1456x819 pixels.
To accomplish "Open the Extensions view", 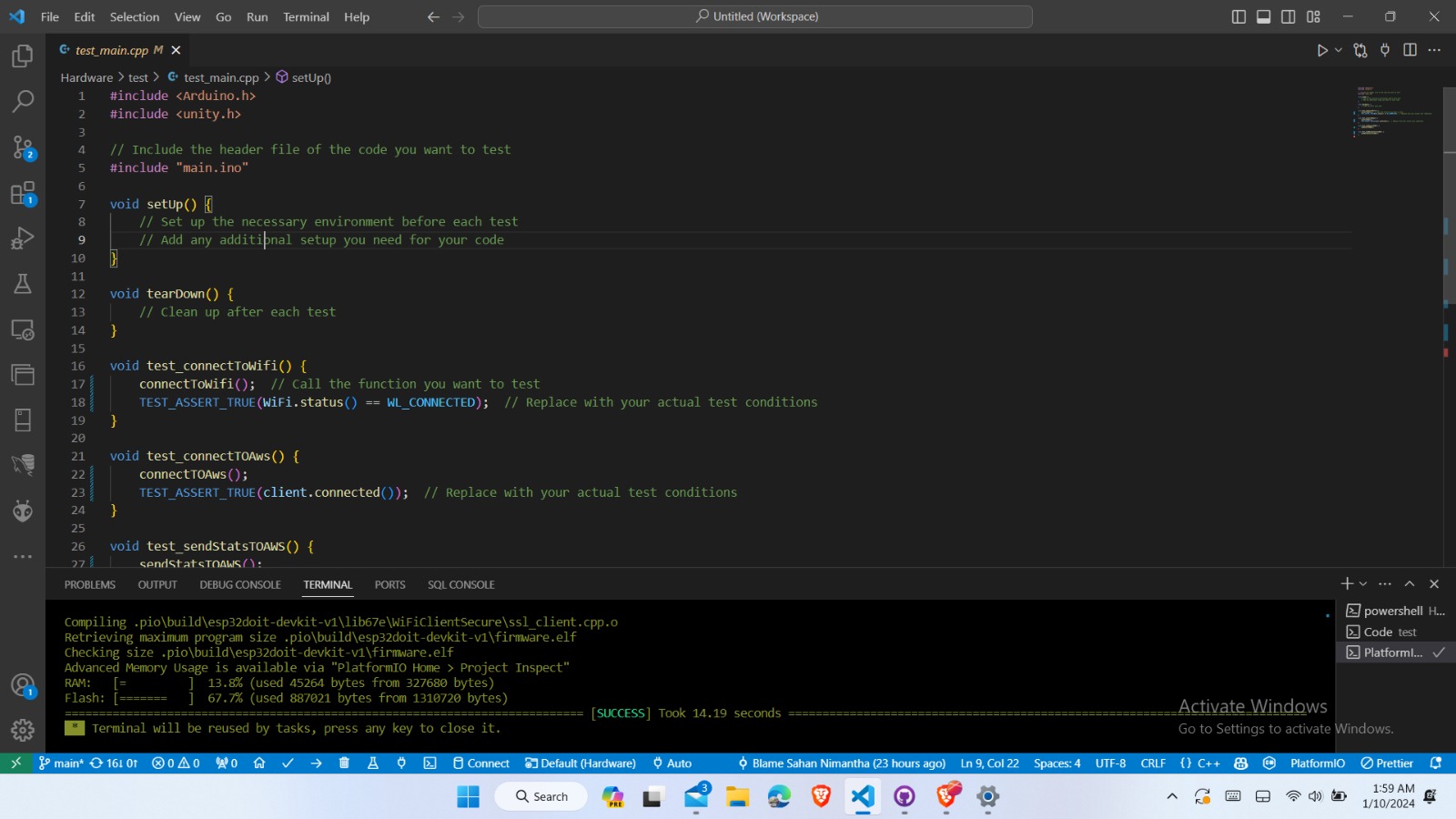I will click(23, 193).
